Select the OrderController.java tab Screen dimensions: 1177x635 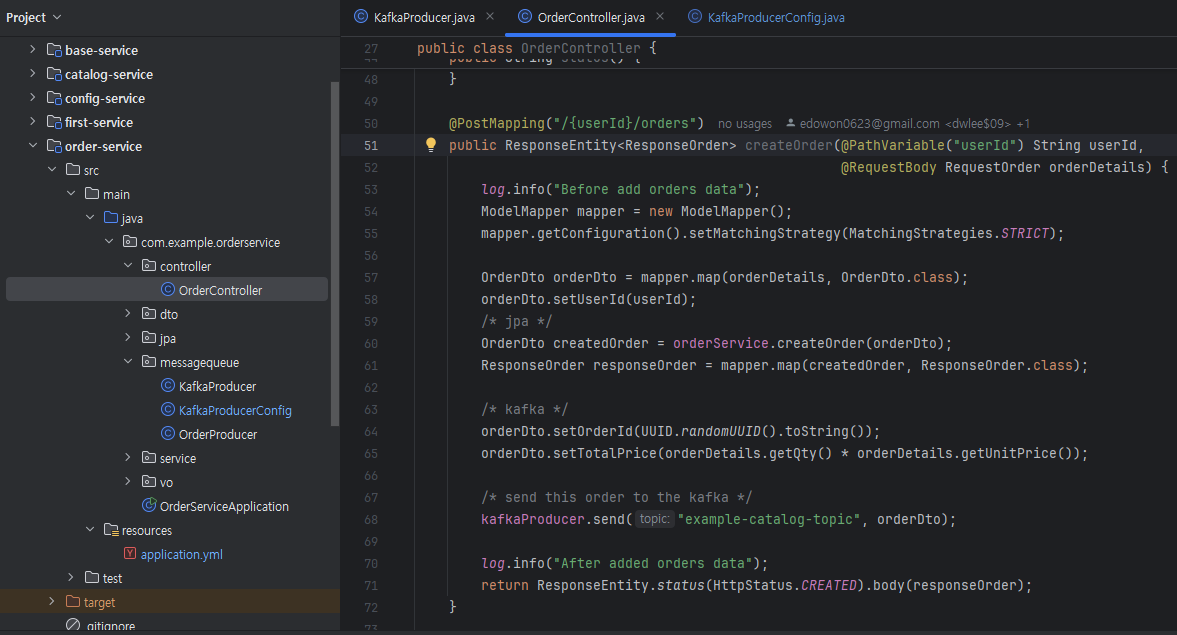tap(591, 17)
